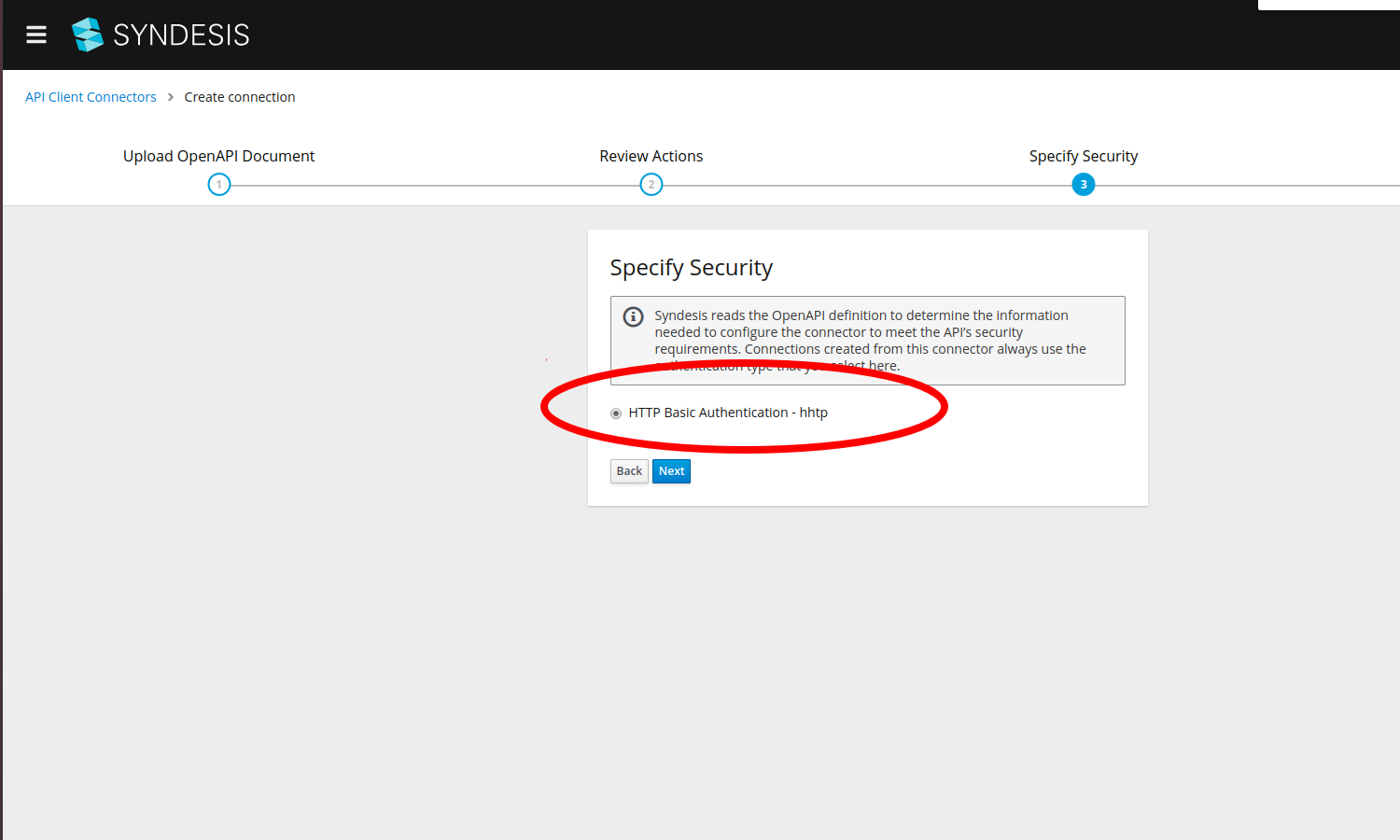Go to API Client Connectors breadcrumb
The height and width of the screenshot is (840, 1400).
[x=91, y=97]
